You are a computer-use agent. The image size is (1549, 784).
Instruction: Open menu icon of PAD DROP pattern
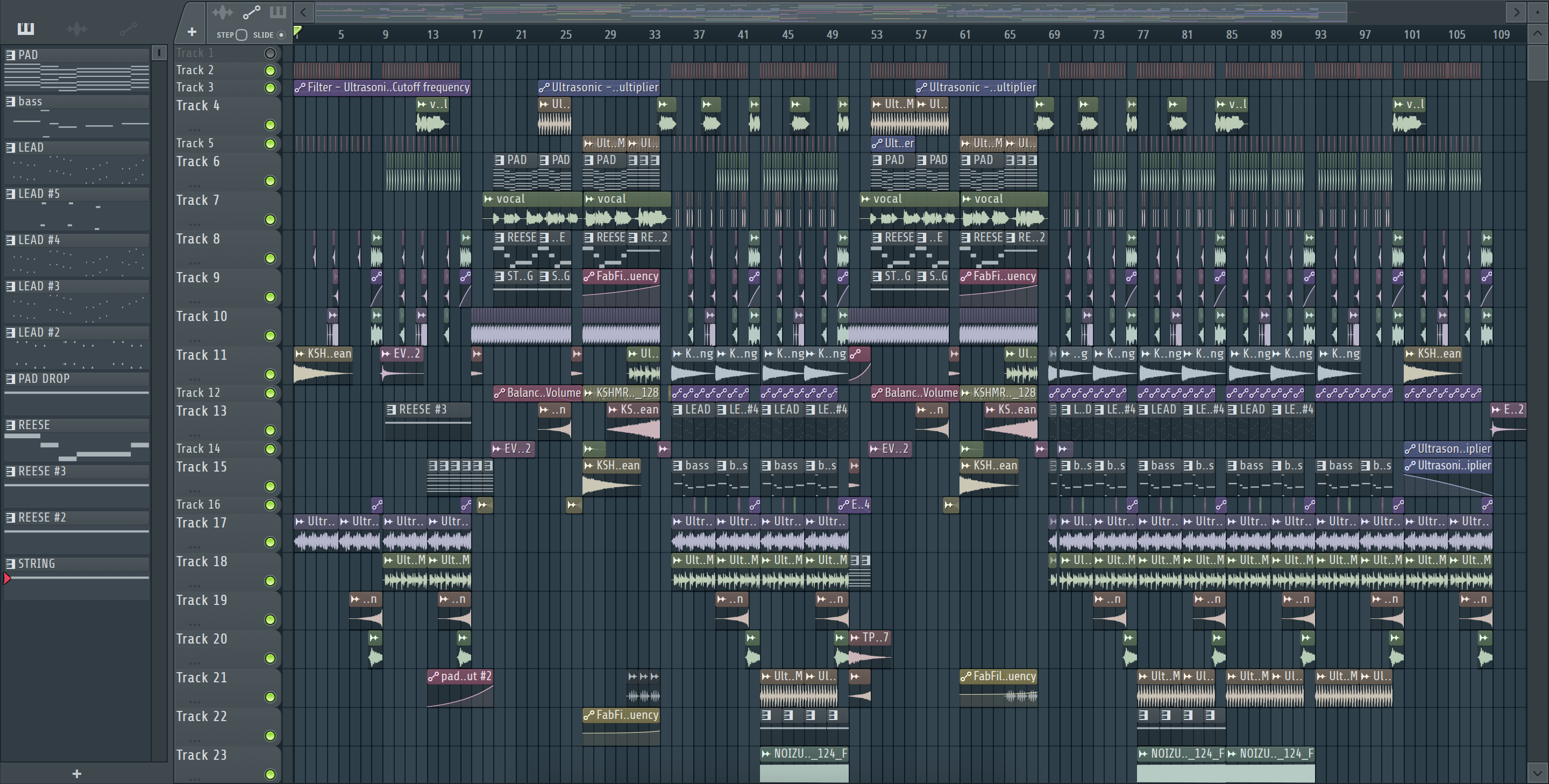pyautogui.click(x=10, y=379)
